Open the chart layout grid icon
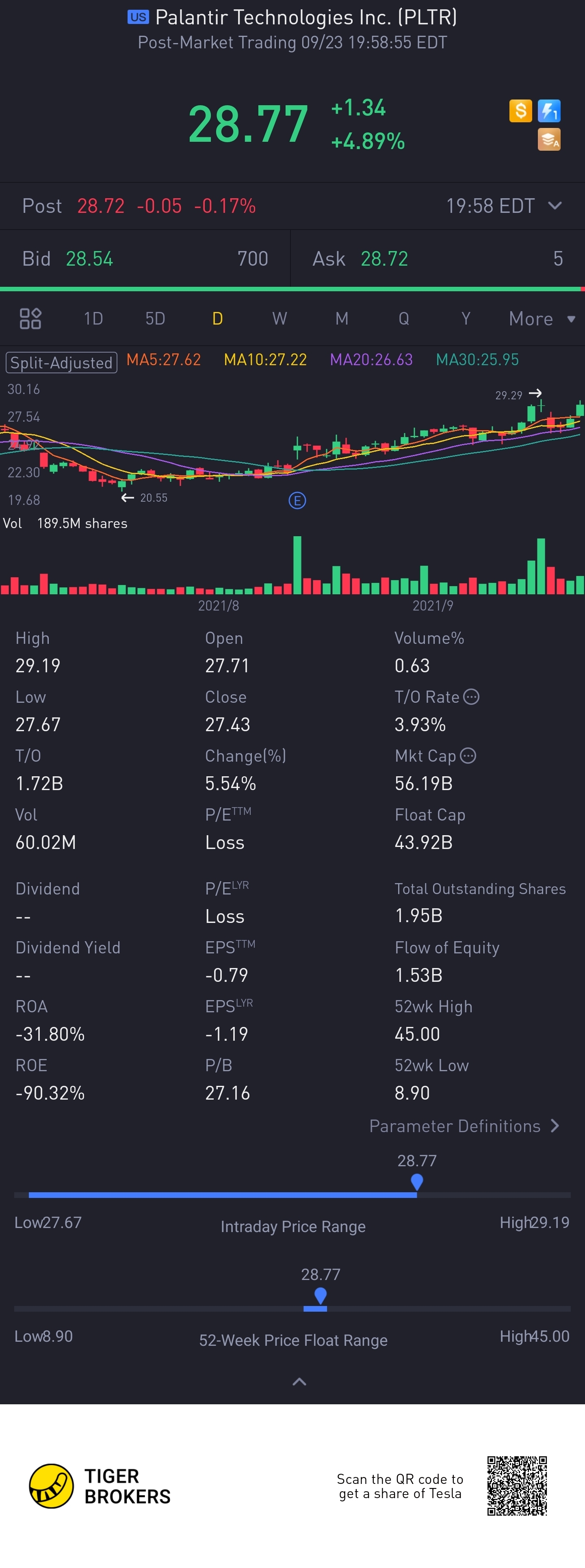Image resolution: width=585 pixels, height=1568 pixels. point(30,318)
